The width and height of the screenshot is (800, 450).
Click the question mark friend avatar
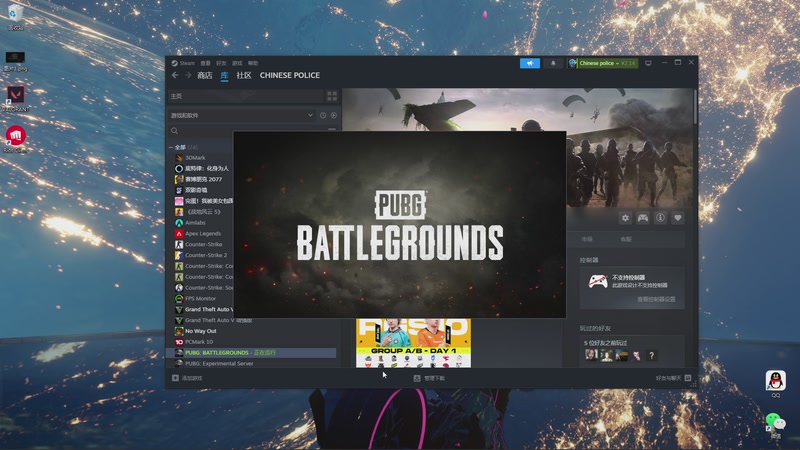click(x=651, y=355)
